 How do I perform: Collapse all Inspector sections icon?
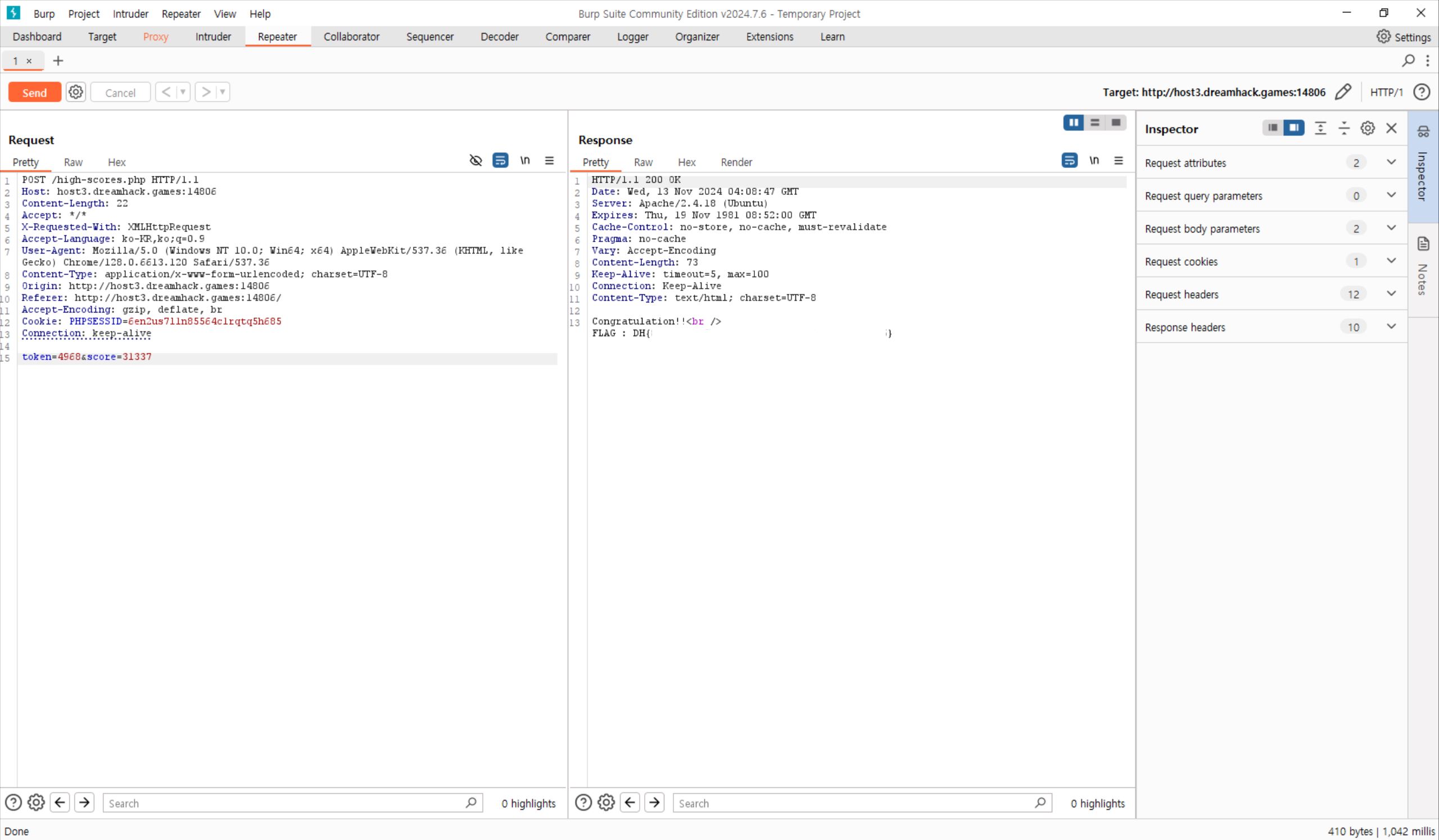[x=1344, y=129]
